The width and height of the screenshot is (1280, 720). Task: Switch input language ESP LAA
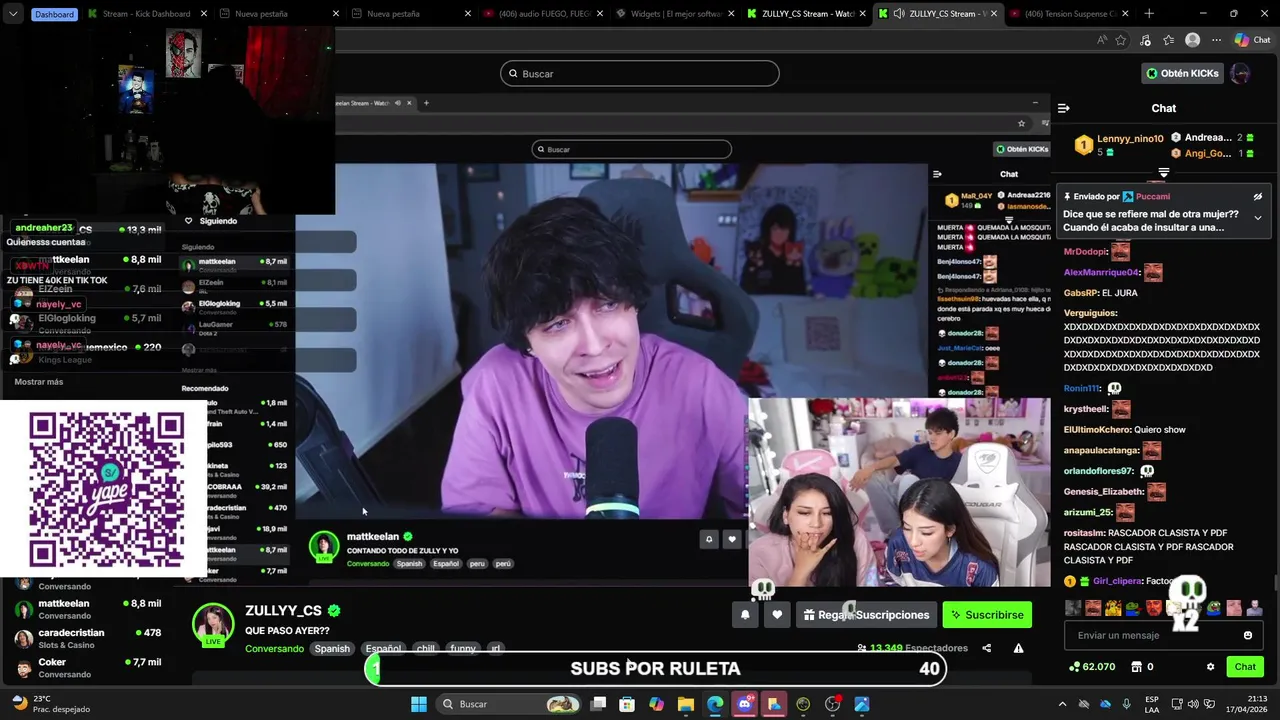(x=1152, y=704)
